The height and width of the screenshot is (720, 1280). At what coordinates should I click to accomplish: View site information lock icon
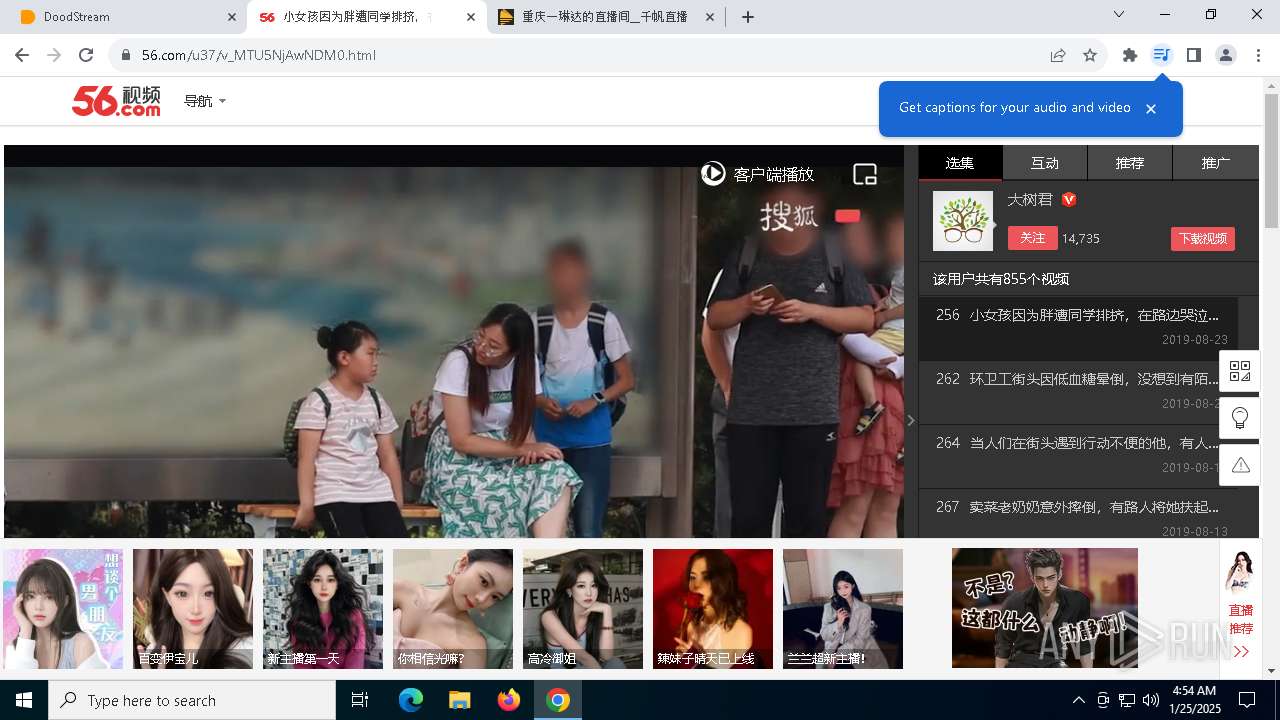coord(126,55)
